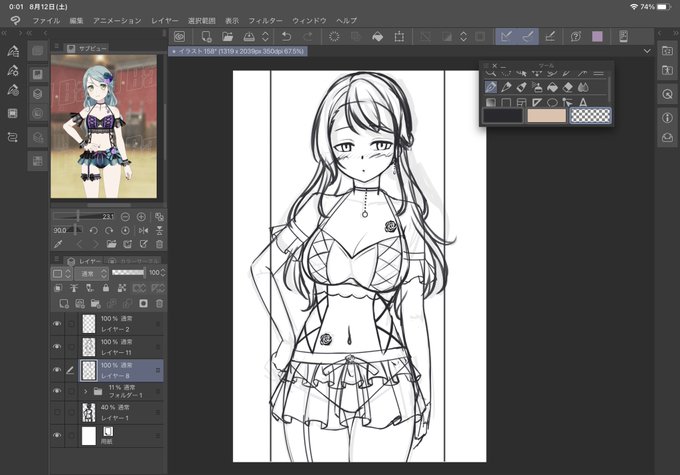Screen dimensions: 680x475
Task: Click the Scale/Rotate transform icon in the command bar
Action: (x=399, y=36)
